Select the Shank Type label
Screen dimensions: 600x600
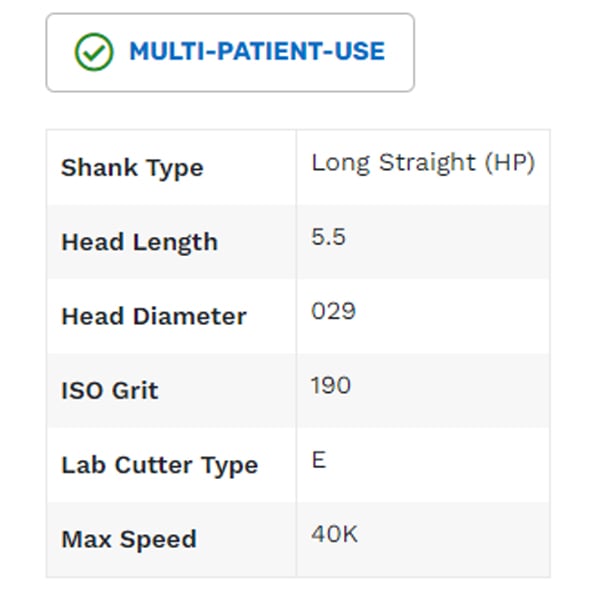point(132,168)
